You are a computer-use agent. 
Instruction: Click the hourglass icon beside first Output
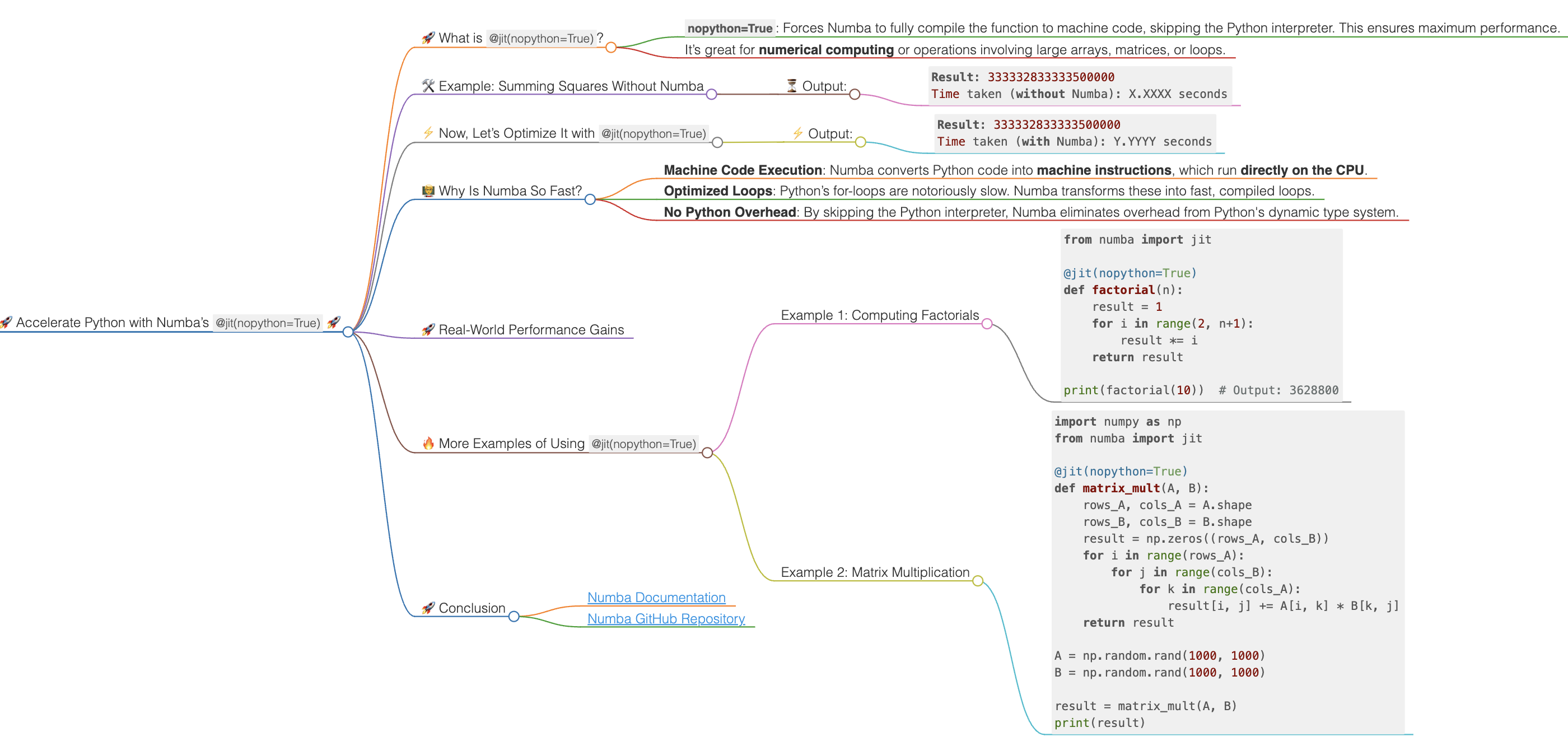[791, 86]
